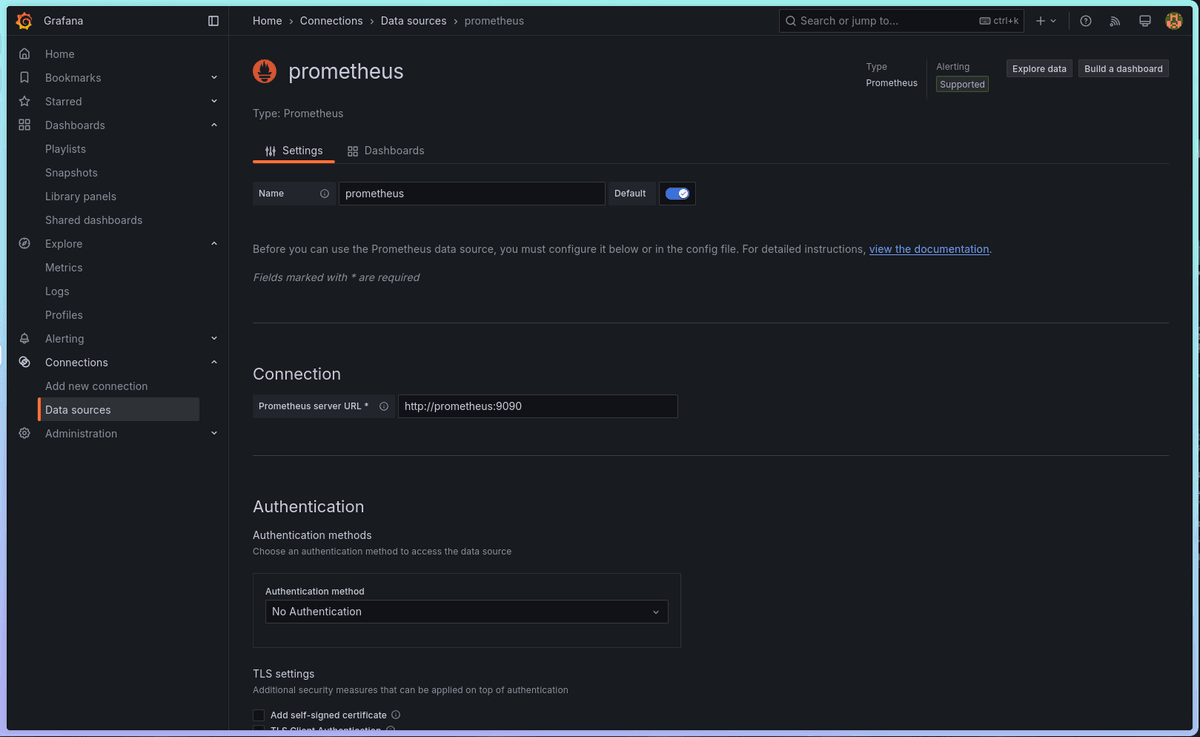
Task: Open Playlists in the sidebar
Action: (x=66, y=149)
